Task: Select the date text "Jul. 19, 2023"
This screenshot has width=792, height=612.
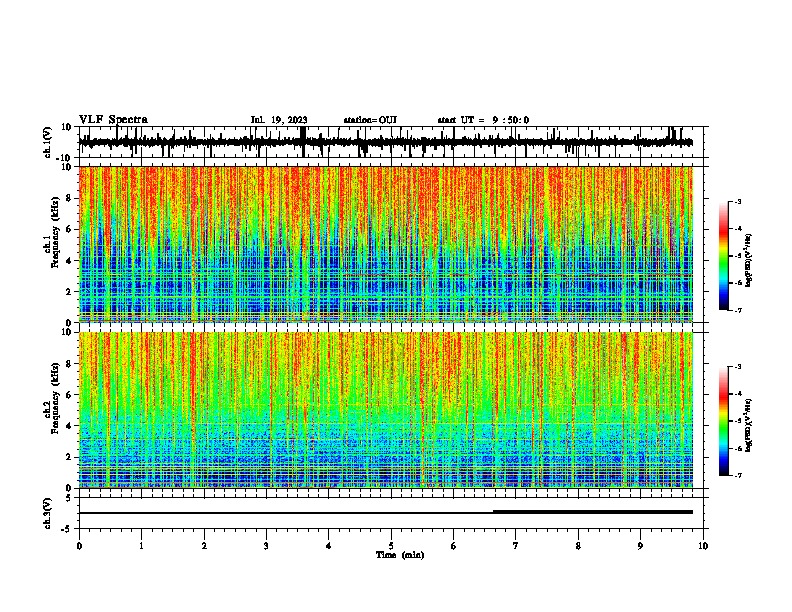Action: pos(279,120)
